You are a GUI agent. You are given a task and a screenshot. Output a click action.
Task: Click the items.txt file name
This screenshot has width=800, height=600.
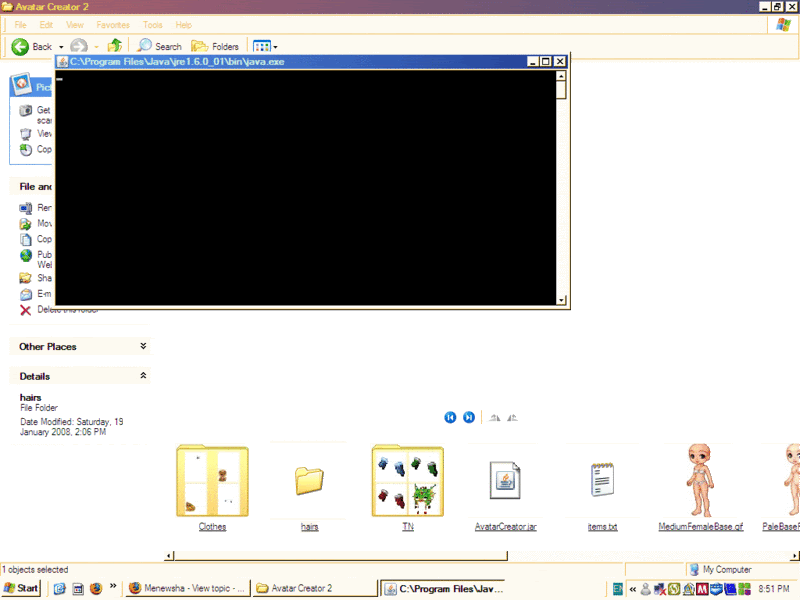point(603,527)
